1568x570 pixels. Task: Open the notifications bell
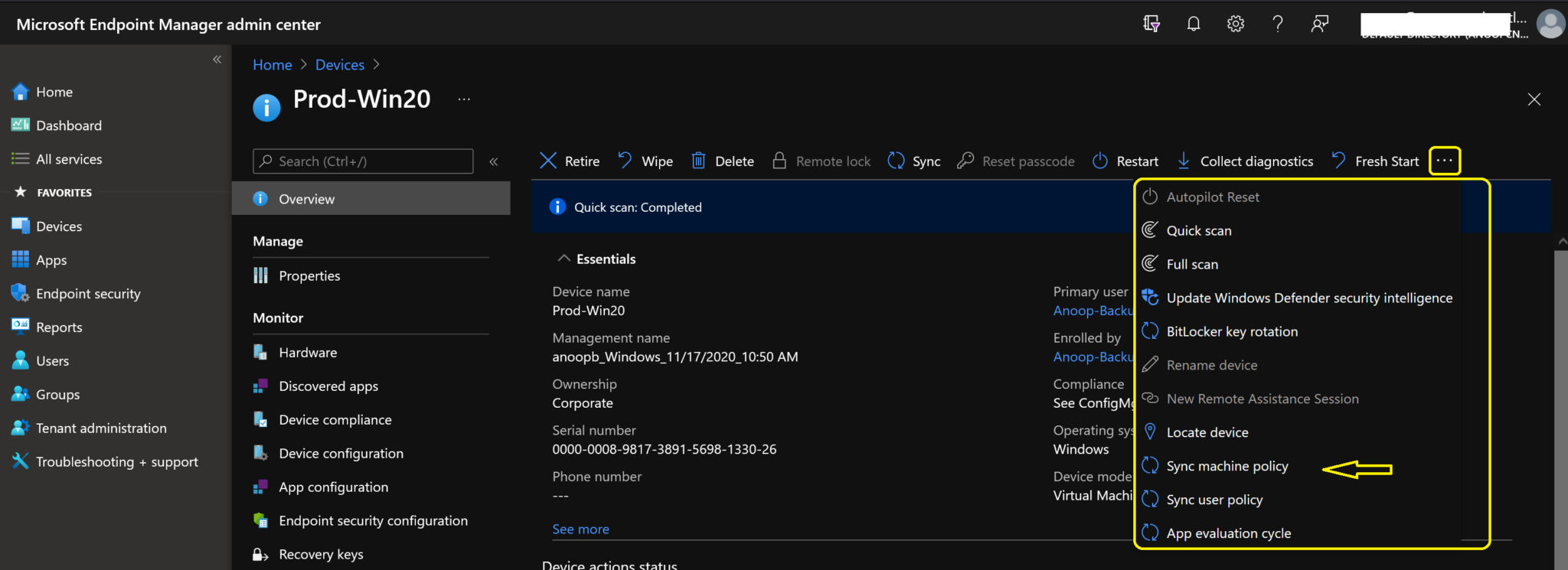tap(1194, 24)
